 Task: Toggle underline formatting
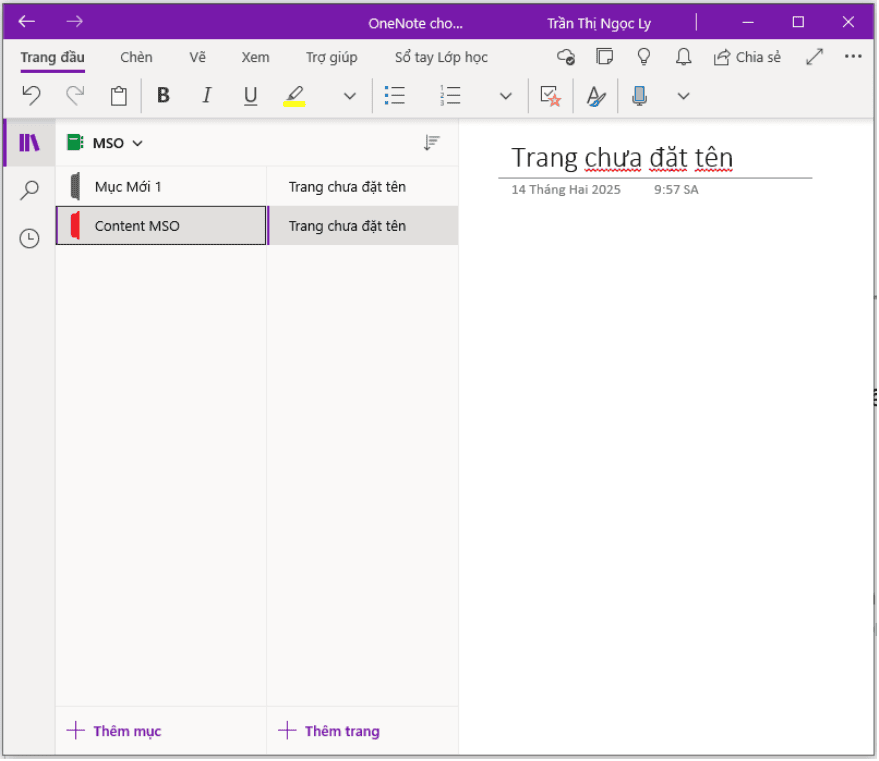[251, 96]
